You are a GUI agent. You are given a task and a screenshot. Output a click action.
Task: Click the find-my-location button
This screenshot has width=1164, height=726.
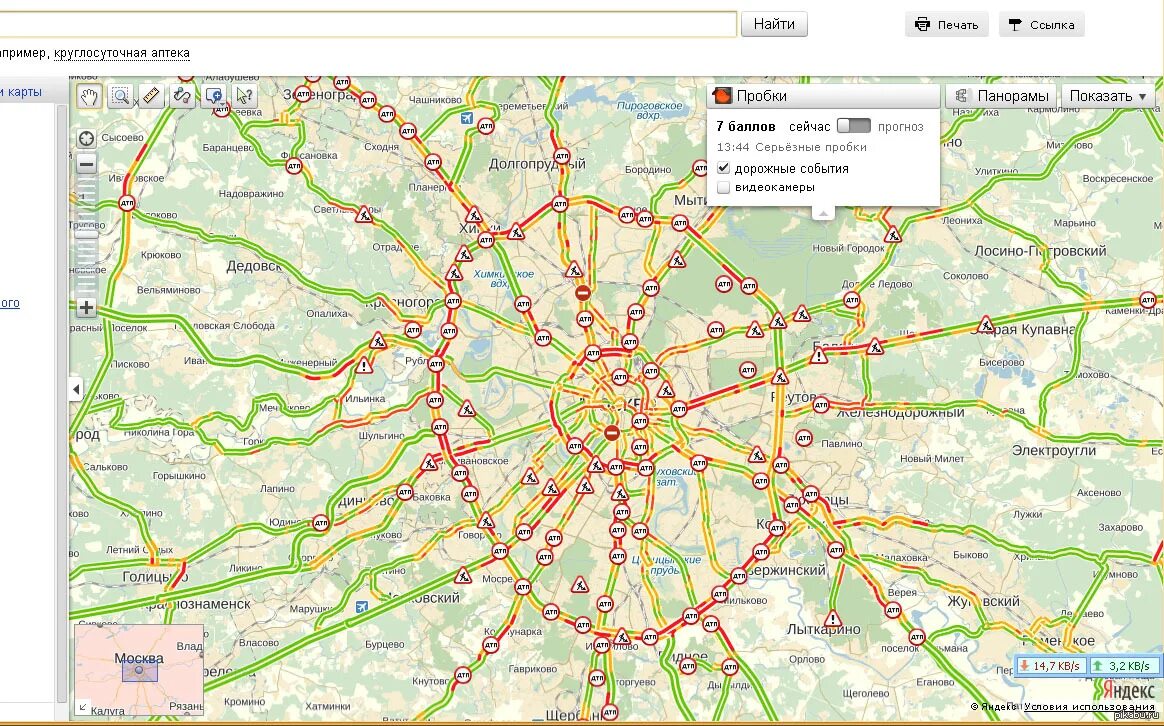pos(86,139)
